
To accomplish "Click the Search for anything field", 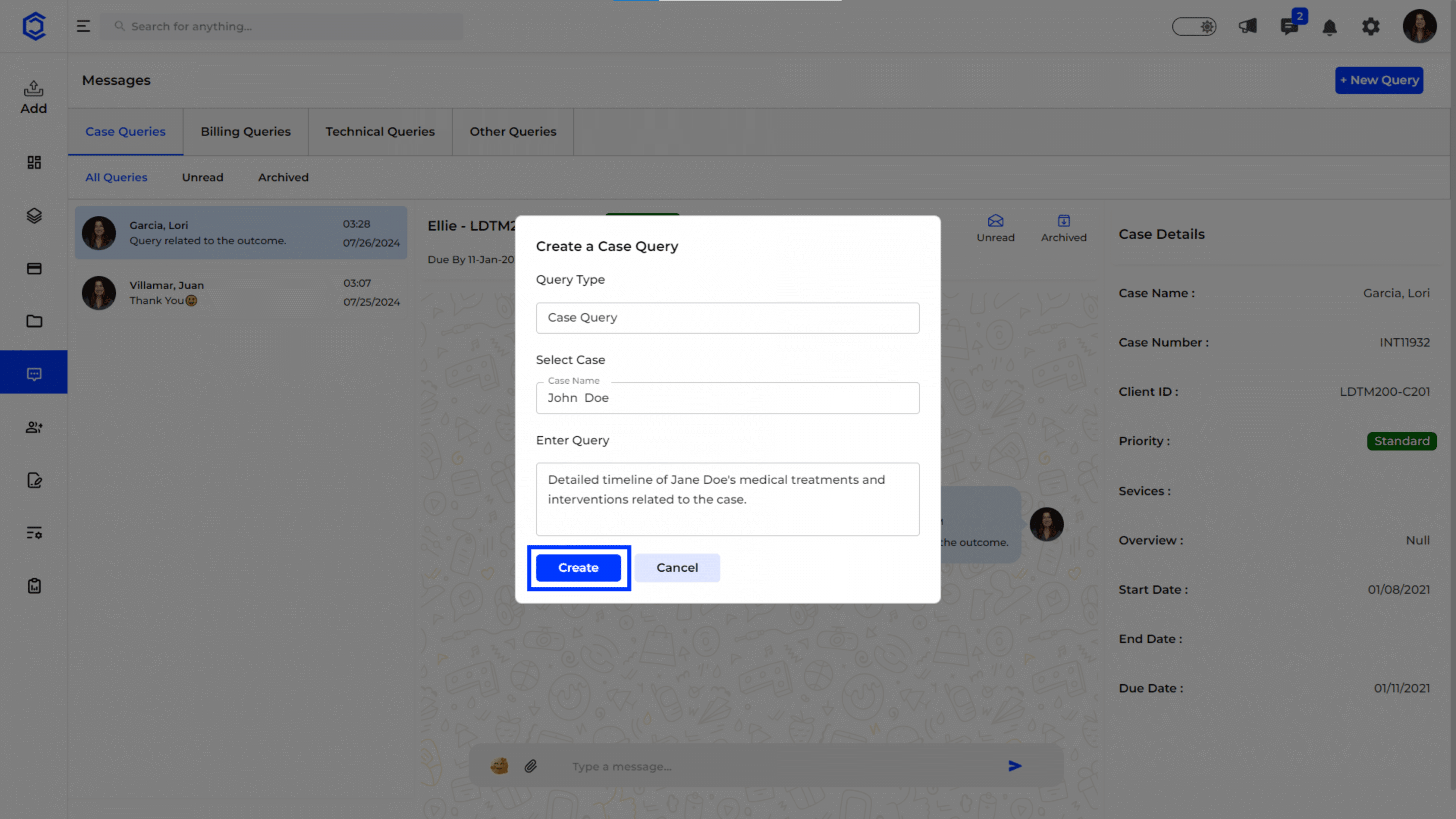I will [x=282, y=26].
